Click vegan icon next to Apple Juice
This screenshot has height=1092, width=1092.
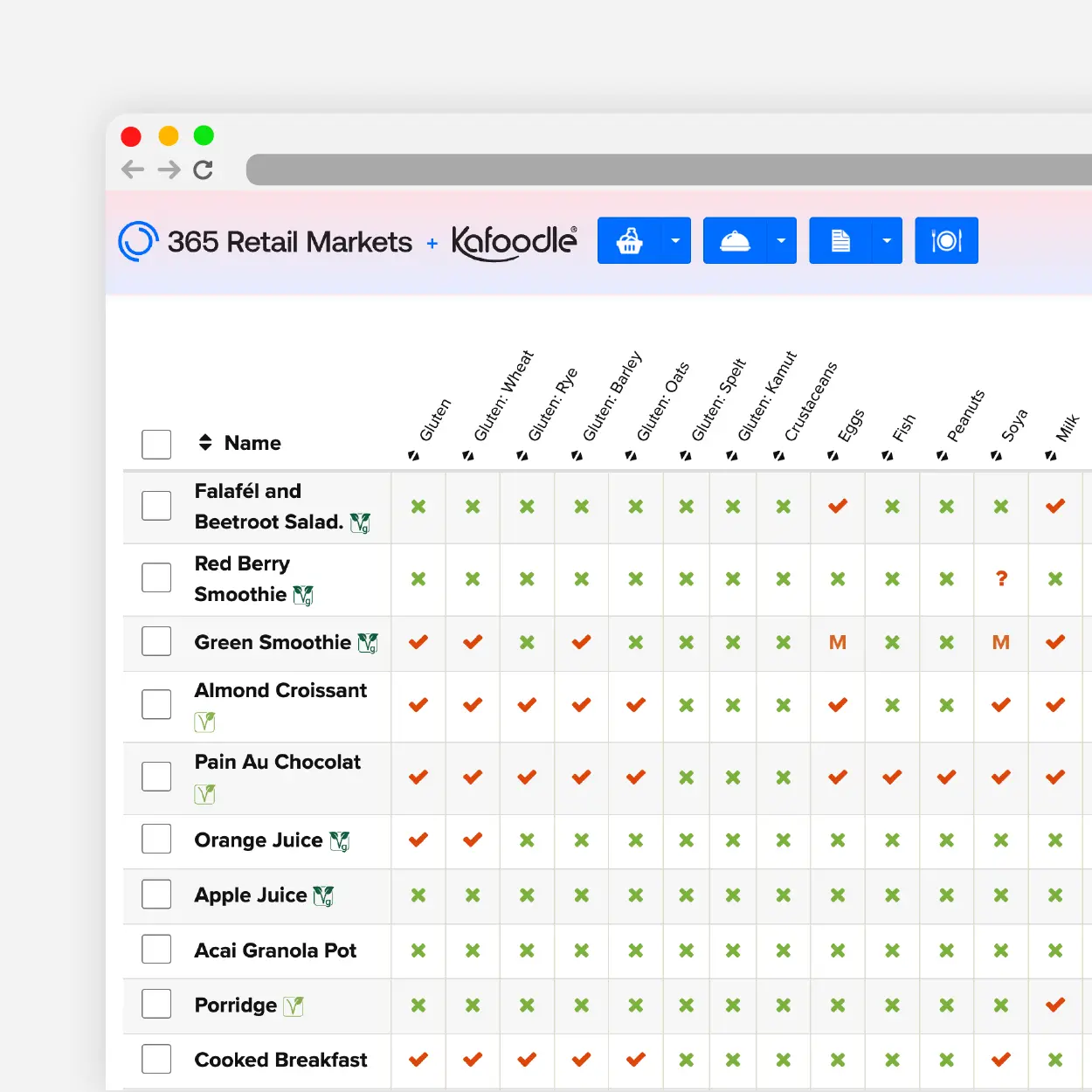[323, 895]
